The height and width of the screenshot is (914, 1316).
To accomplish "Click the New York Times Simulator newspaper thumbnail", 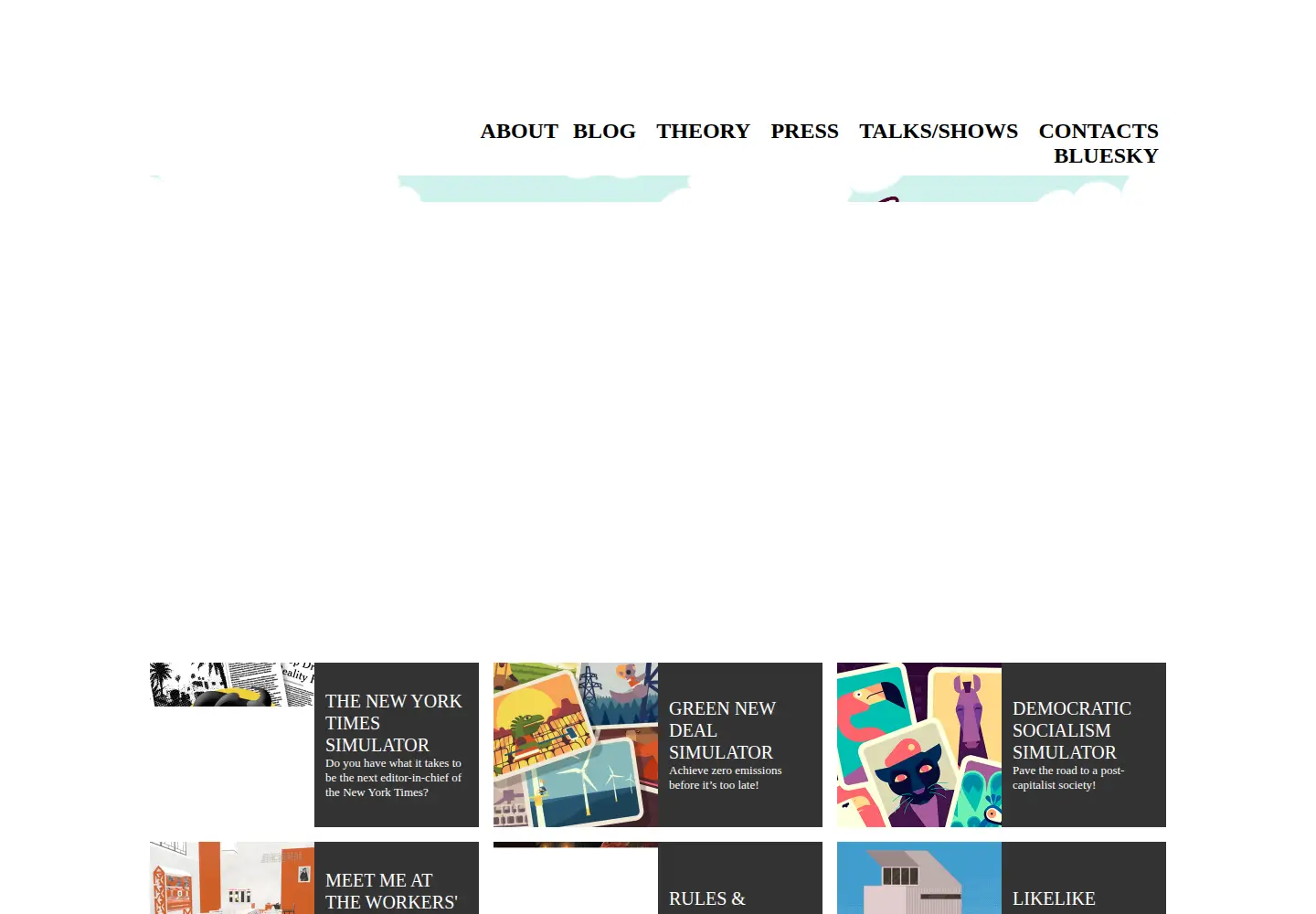I will pos(232,685).
